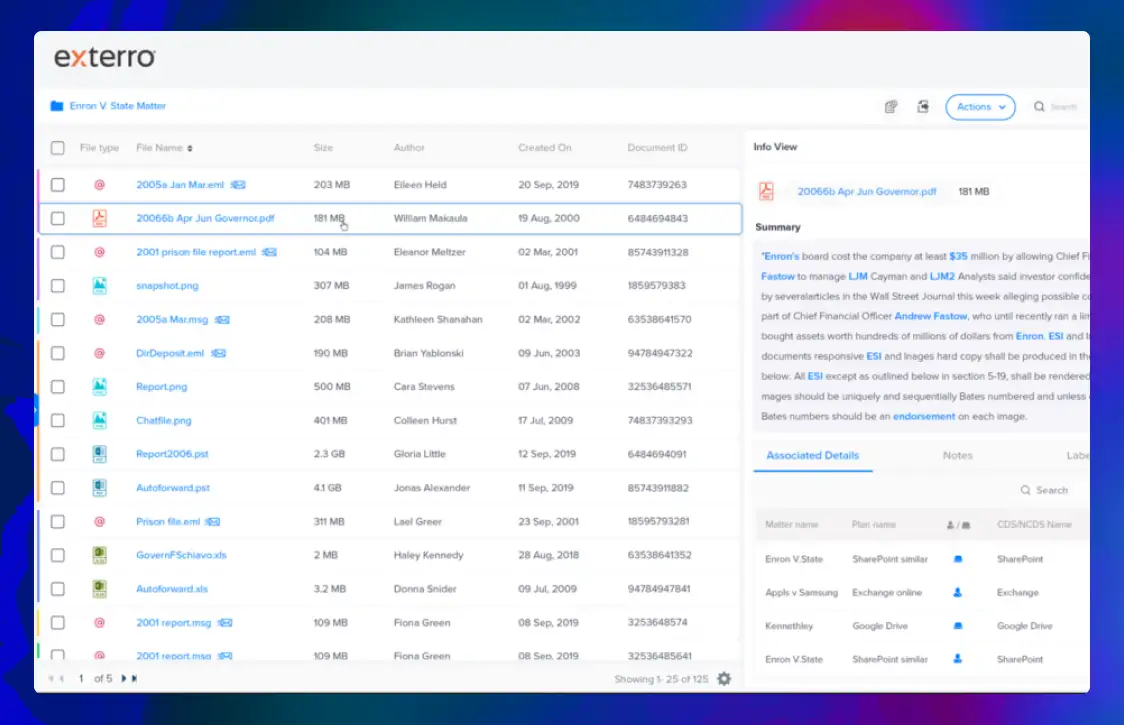1124x725 pixels.
Task: Open the table settings gear icon
Action: [x=724, y=678]
